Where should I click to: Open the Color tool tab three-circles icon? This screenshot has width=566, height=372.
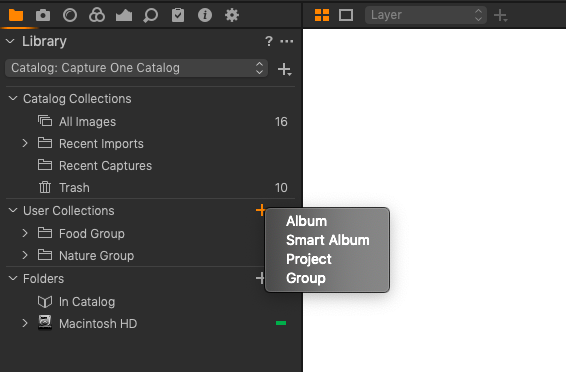[97, 15]
